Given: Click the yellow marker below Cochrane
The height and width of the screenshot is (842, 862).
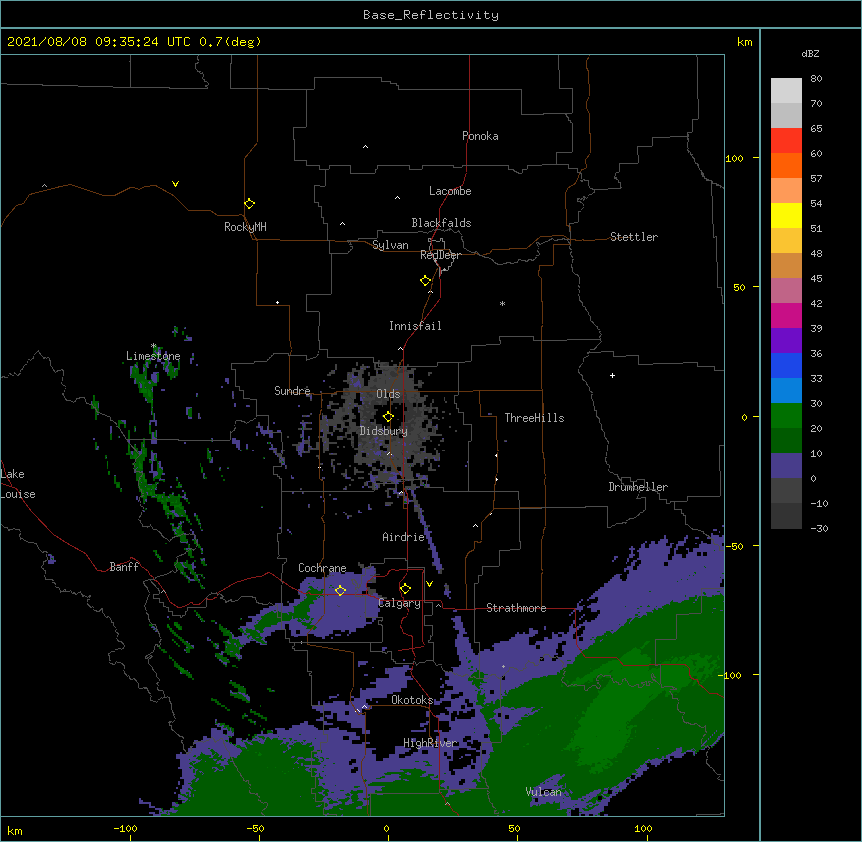Looking at the screenshot, I should tap(340, 590).
